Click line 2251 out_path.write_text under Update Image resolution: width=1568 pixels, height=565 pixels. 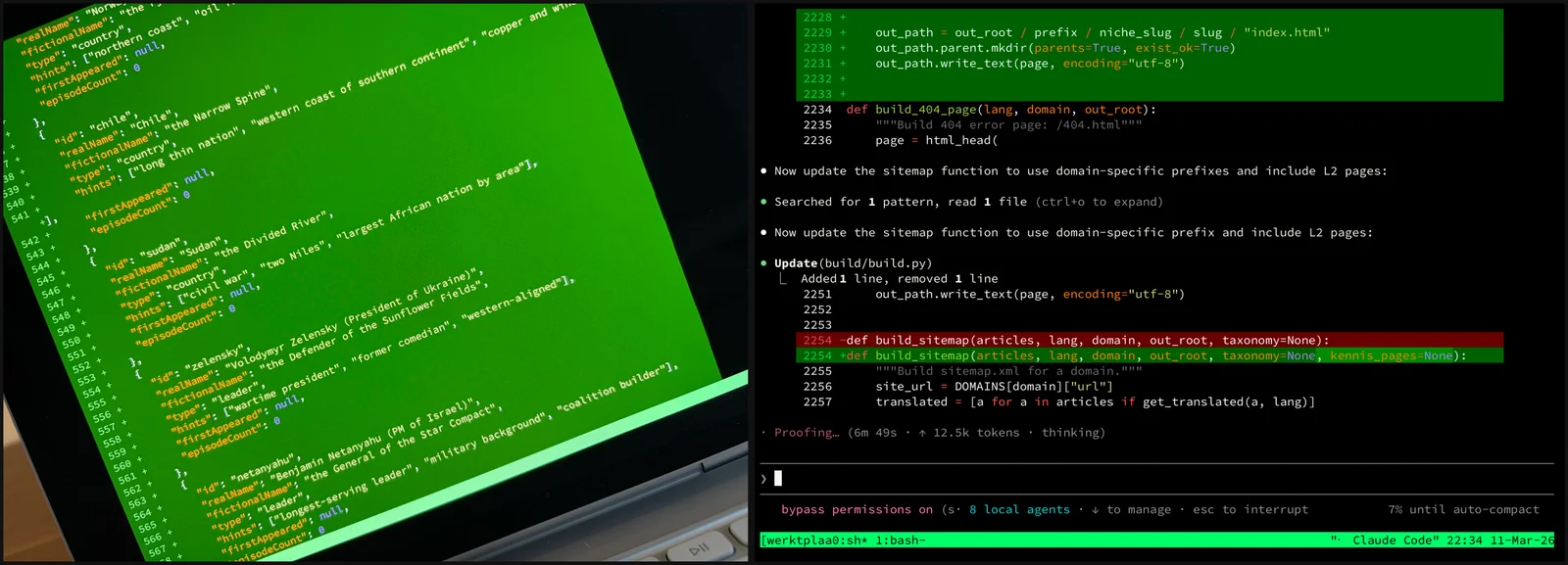[x=1030, y=294]
